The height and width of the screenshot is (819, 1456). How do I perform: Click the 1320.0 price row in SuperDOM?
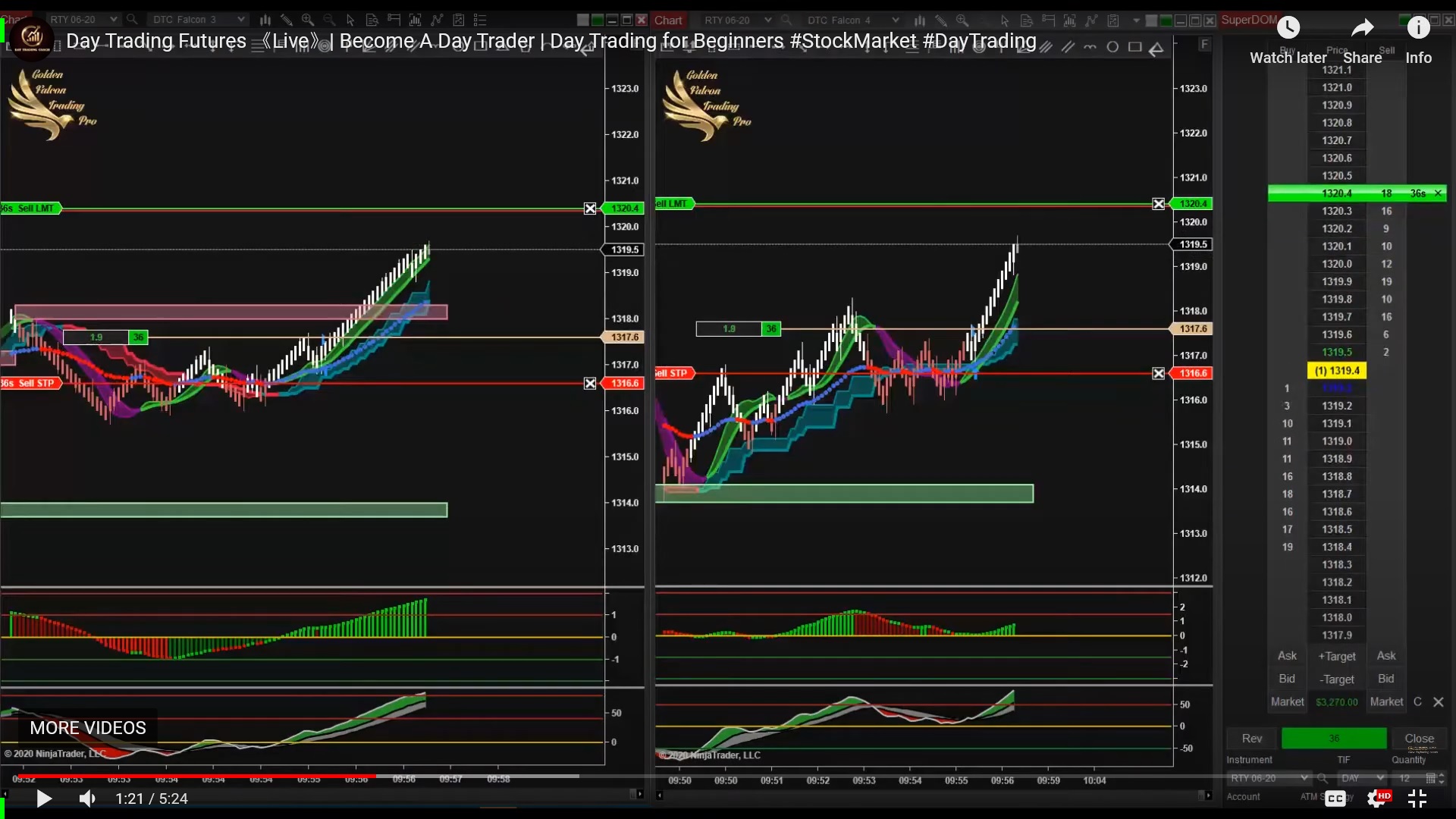(1337, 264)
